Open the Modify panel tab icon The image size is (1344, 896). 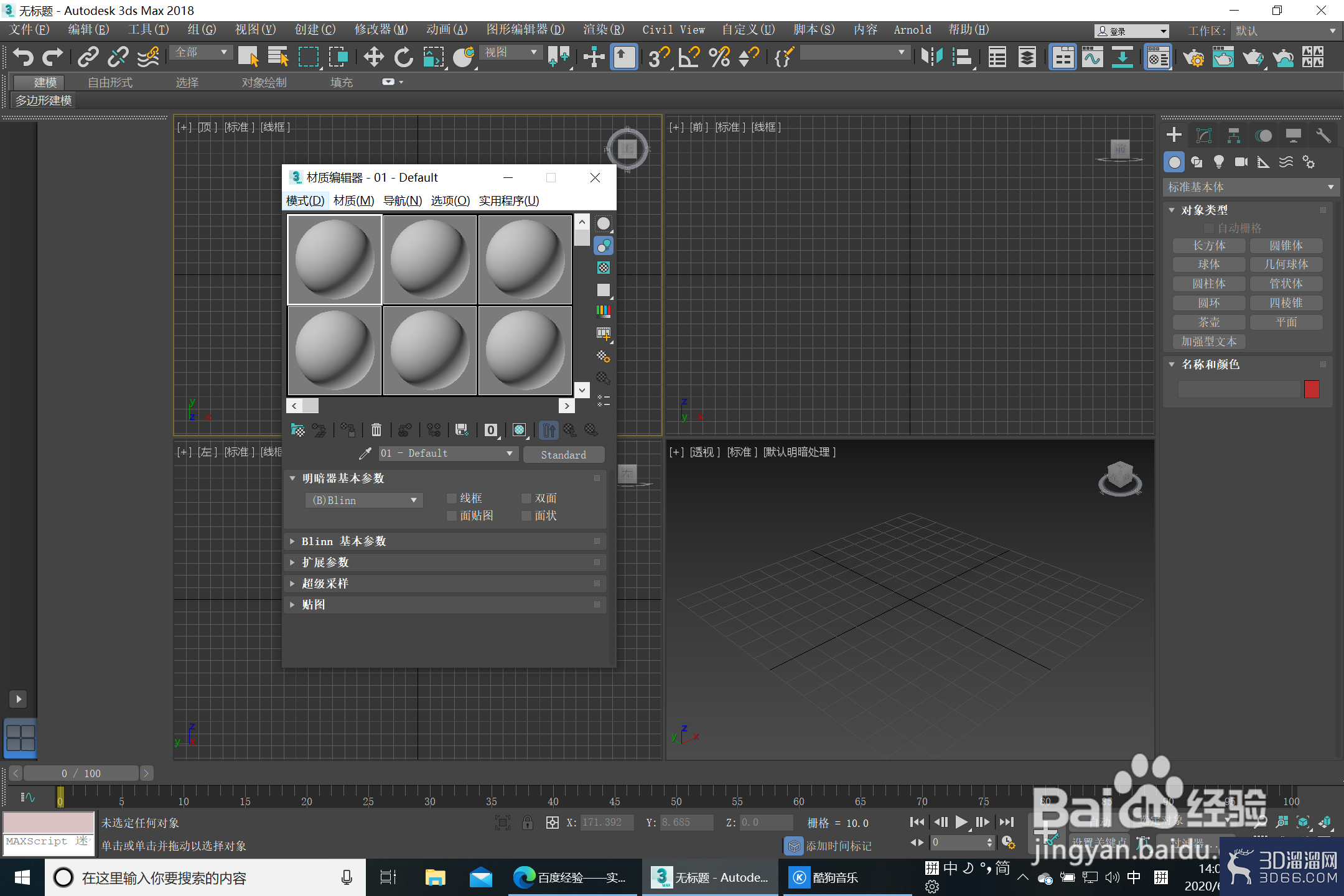(x=1204, y=135)
